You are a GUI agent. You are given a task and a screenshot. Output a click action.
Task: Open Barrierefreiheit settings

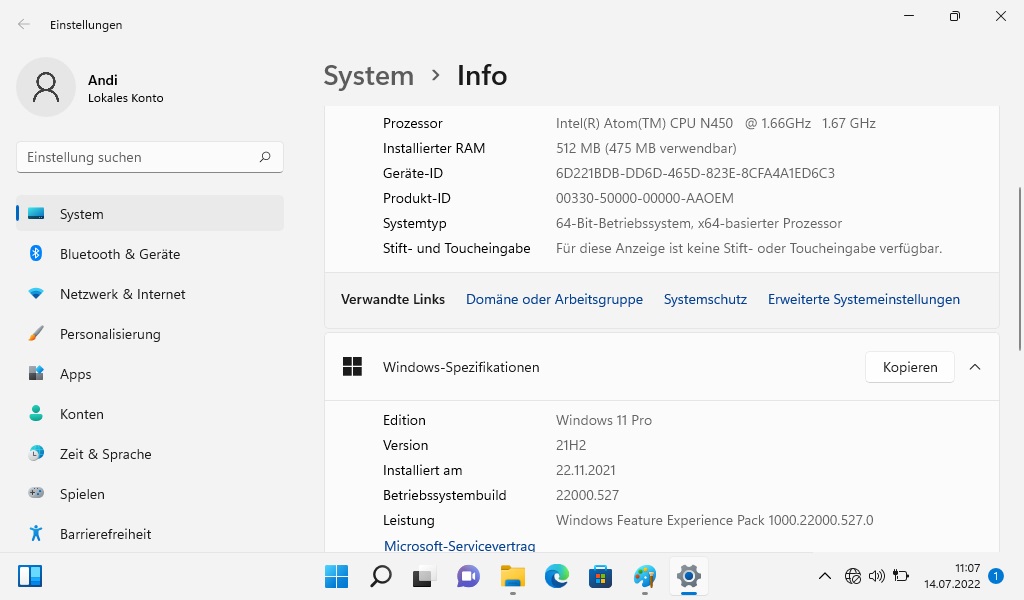[x=105, y=534]
